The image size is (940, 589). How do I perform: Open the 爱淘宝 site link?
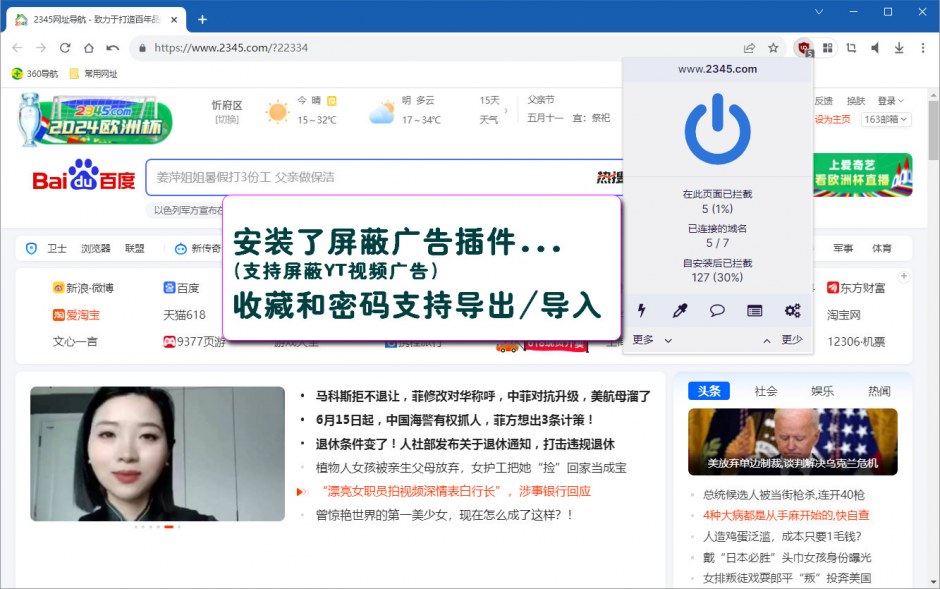click(x=76, y=315)
